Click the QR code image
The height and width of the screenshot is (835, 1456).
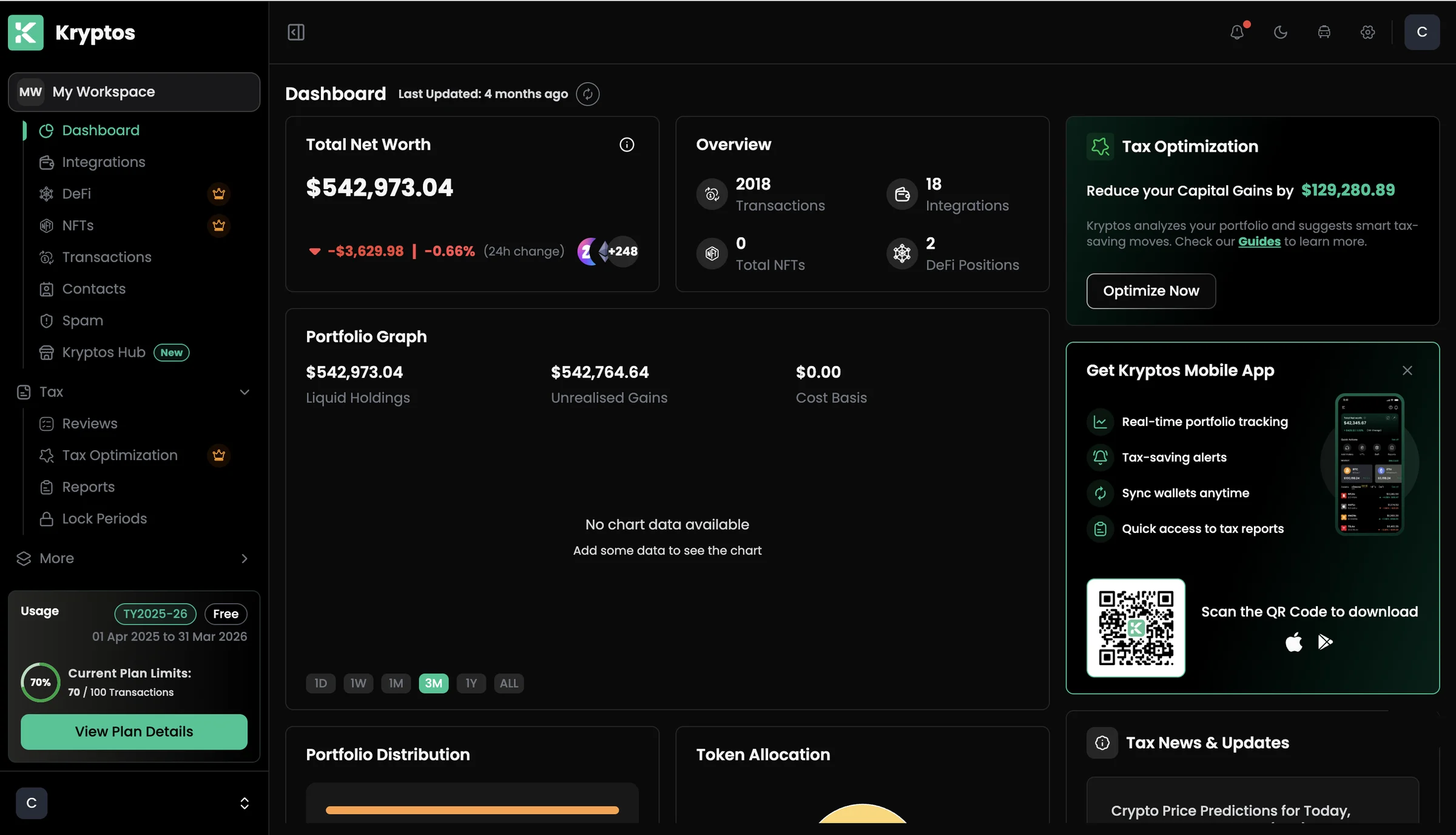point(1136,628)
